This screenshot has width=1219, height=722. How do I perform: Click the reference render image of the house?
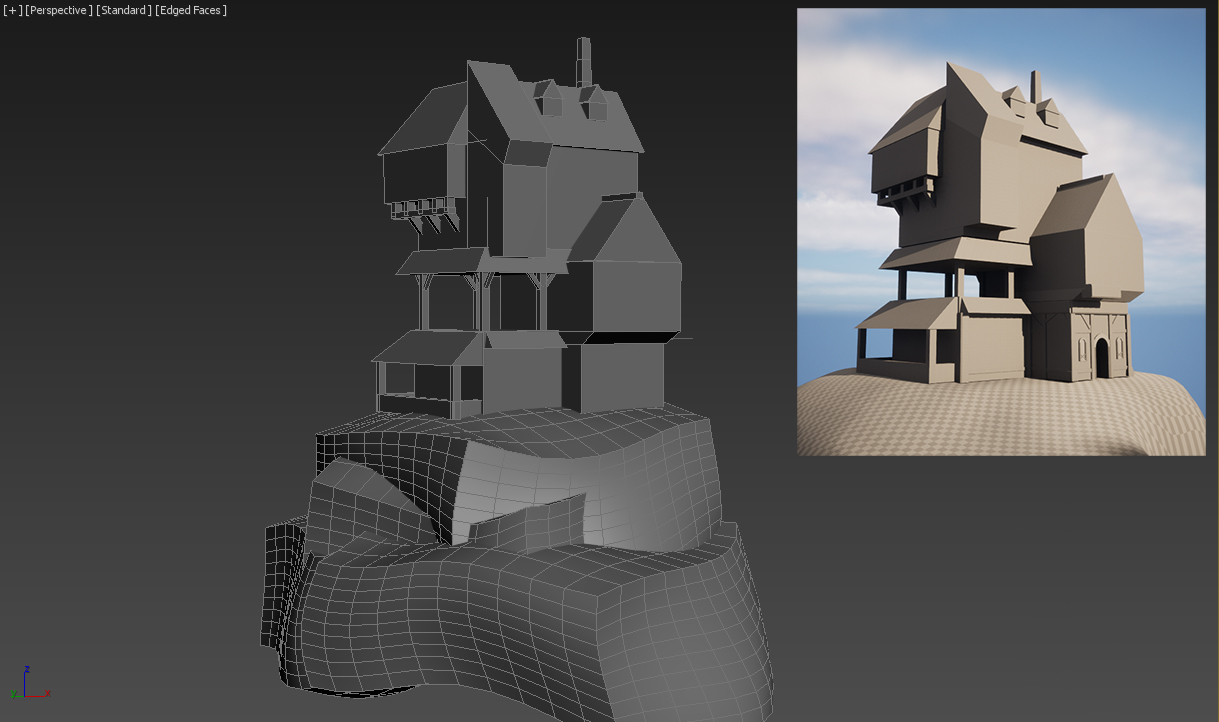click(1000, 230)
